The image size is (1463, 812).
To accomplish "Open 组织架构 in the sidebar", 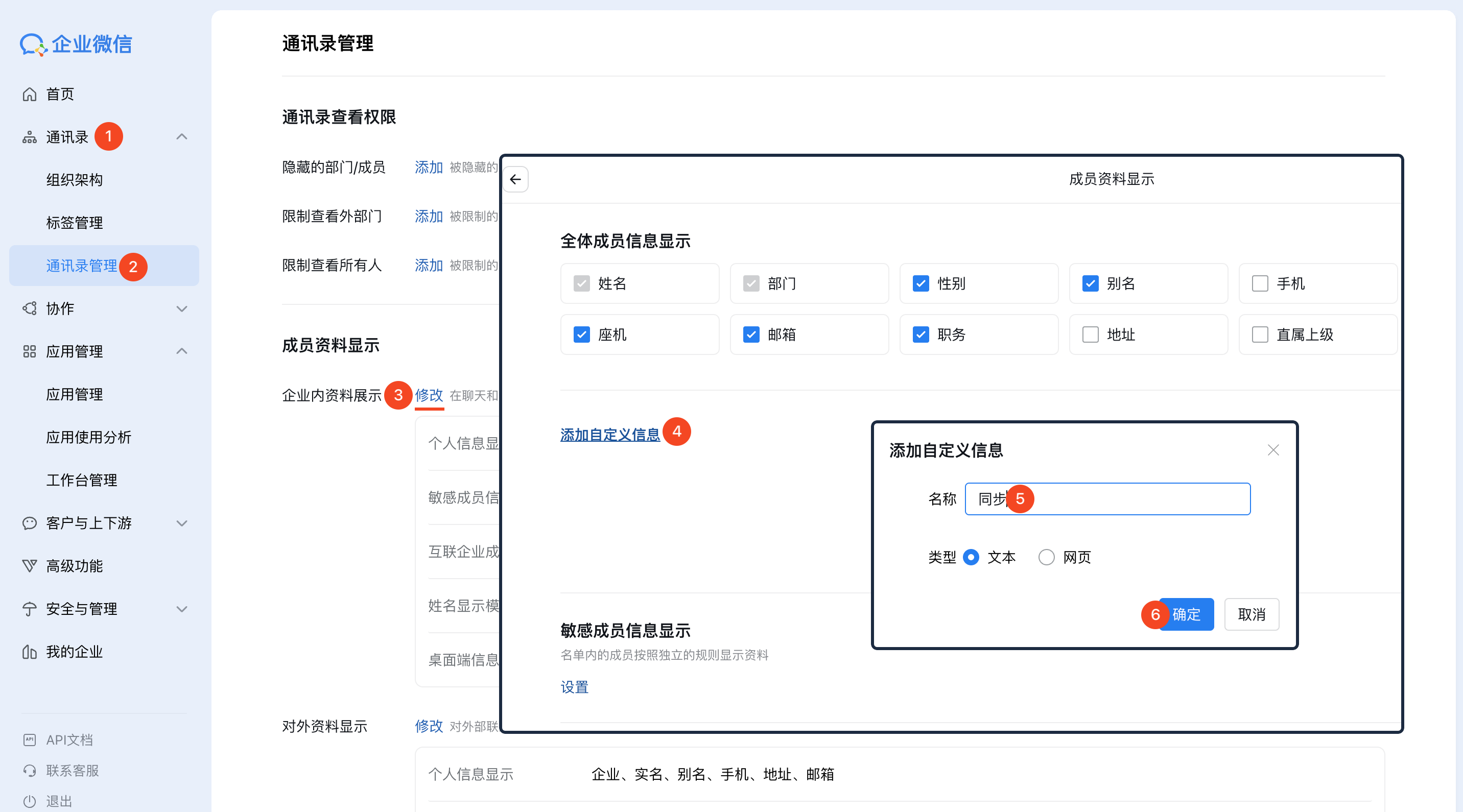I will tap(75, 180).
